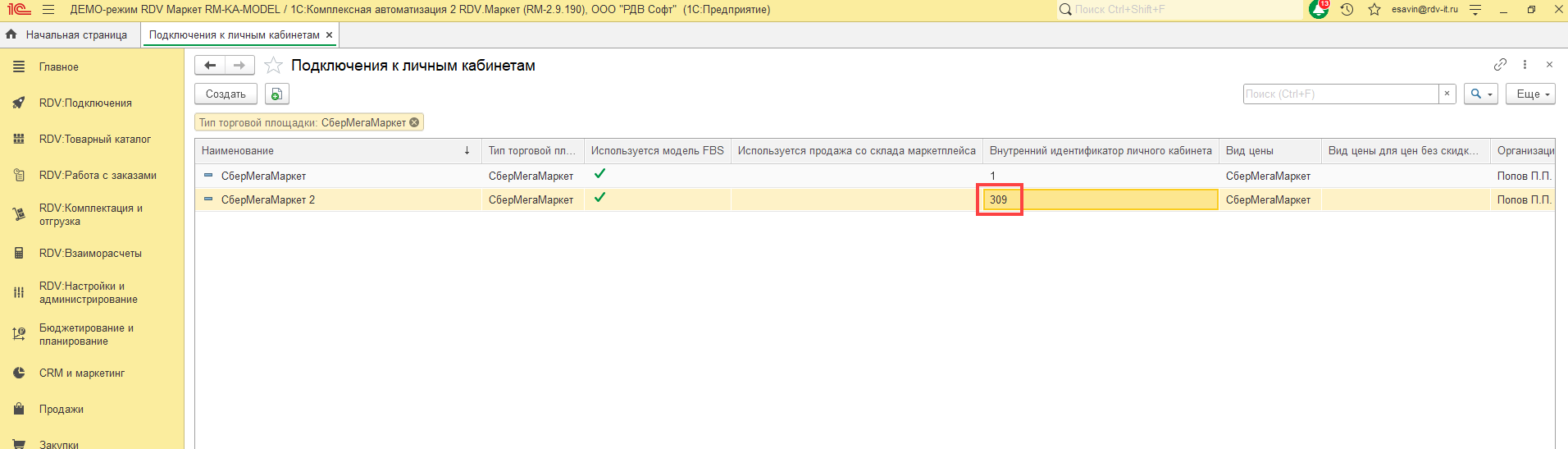
Task: Click the Создать button
Action: click(226, 94)
